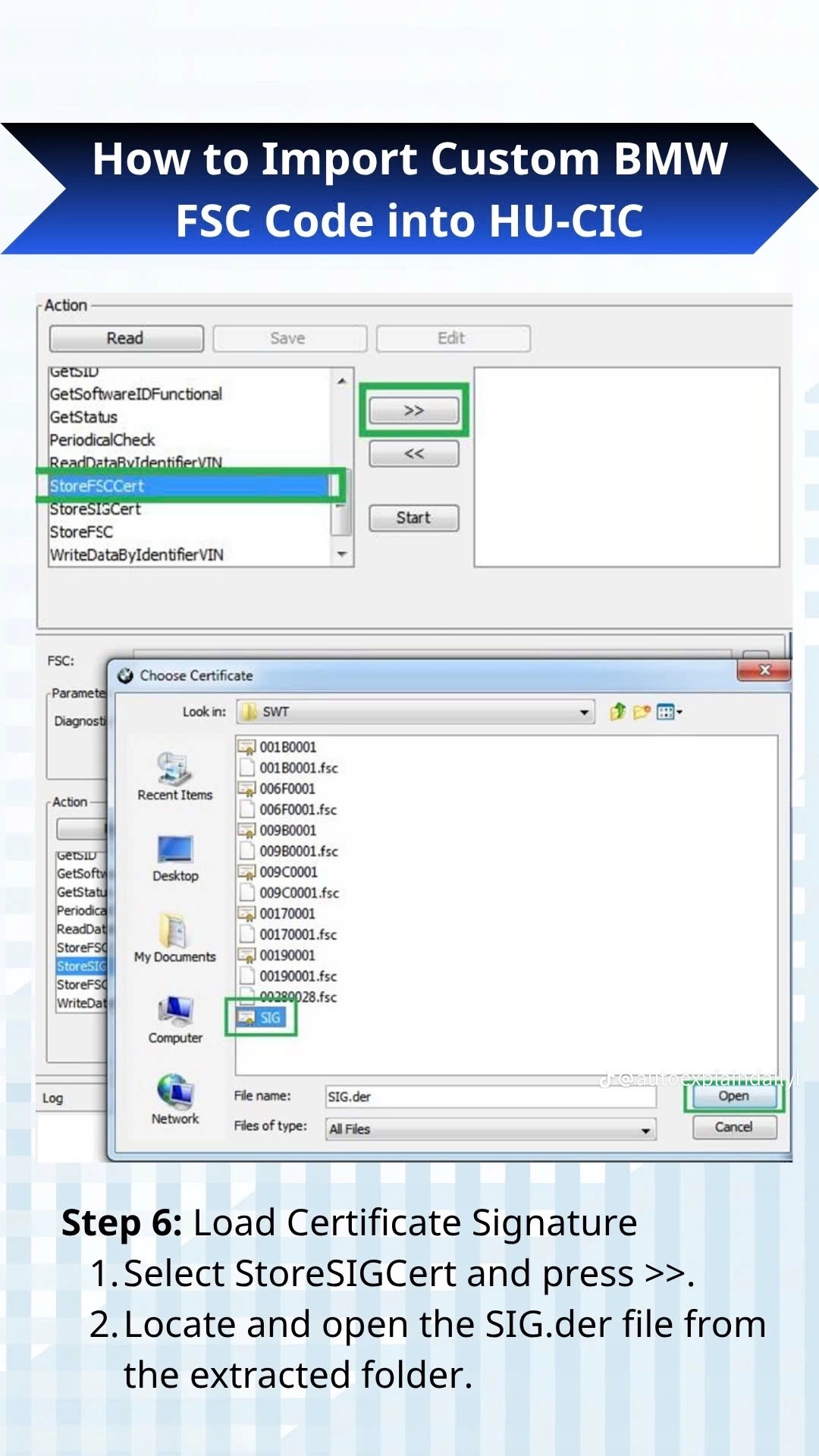The width and height of the screenshot is (819, 1456).
Task: Select file 009C0001.fsc
Action: [289, 893]
